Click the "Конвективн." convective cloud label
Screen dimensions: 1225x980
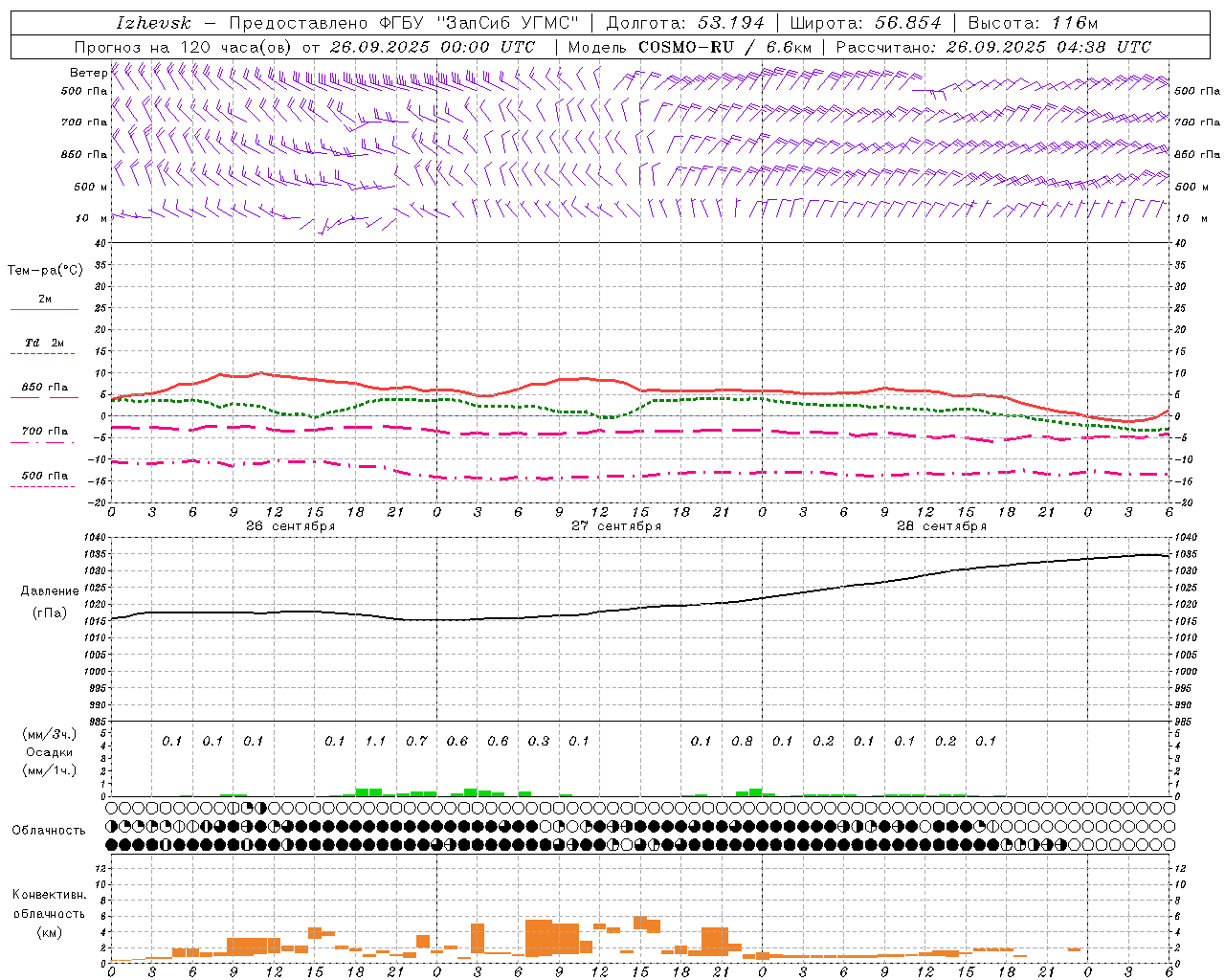[x=49, y=895]
